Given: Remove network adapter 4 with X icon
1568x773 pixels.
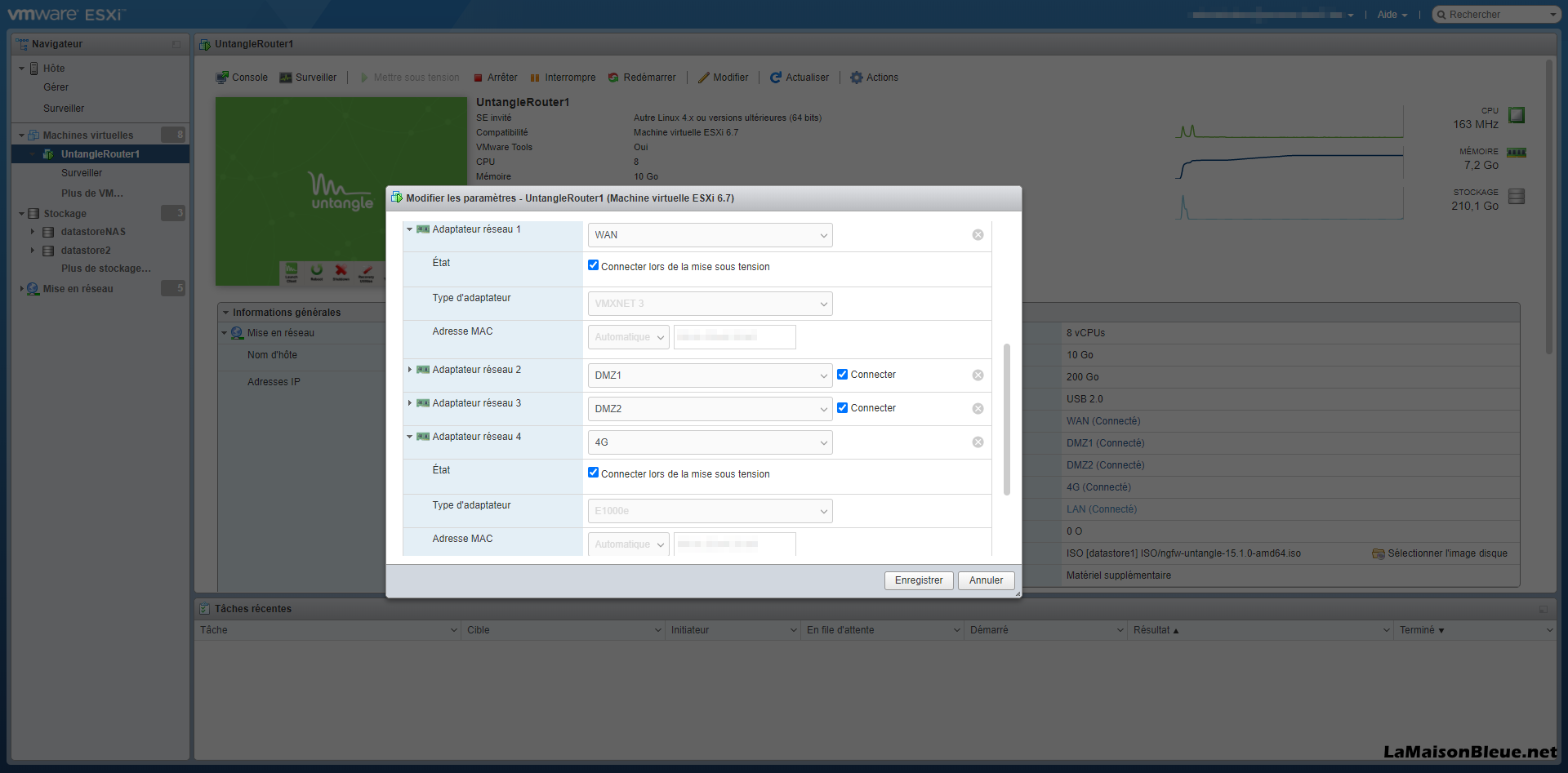Looking at the screenshot, I should [978, 442].
